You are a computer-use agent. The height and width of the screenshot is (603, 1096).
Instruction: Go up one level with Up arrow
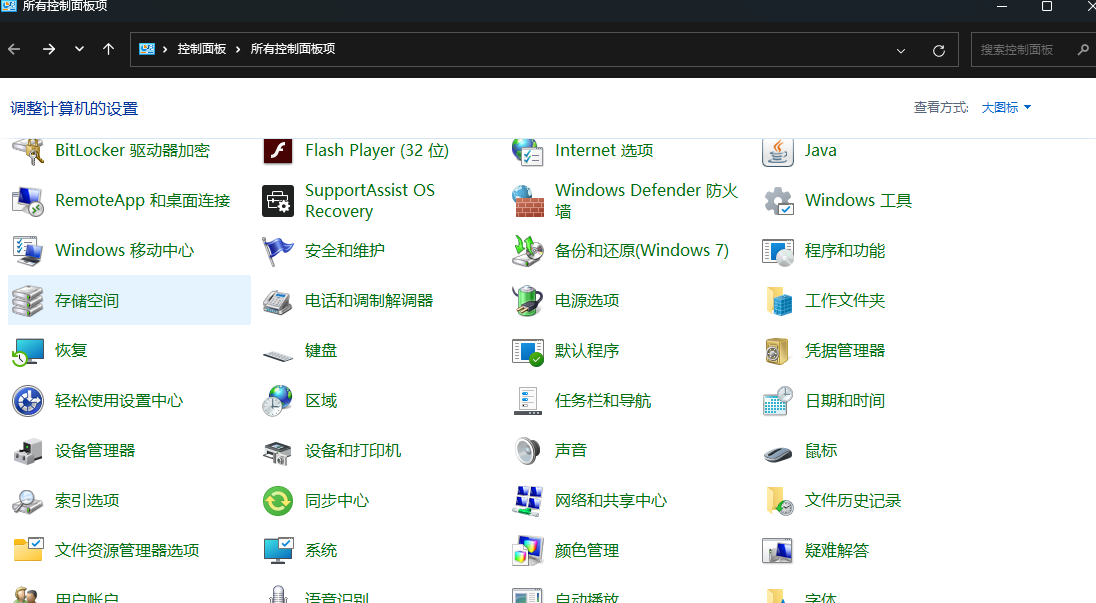(x=108, y=49)
